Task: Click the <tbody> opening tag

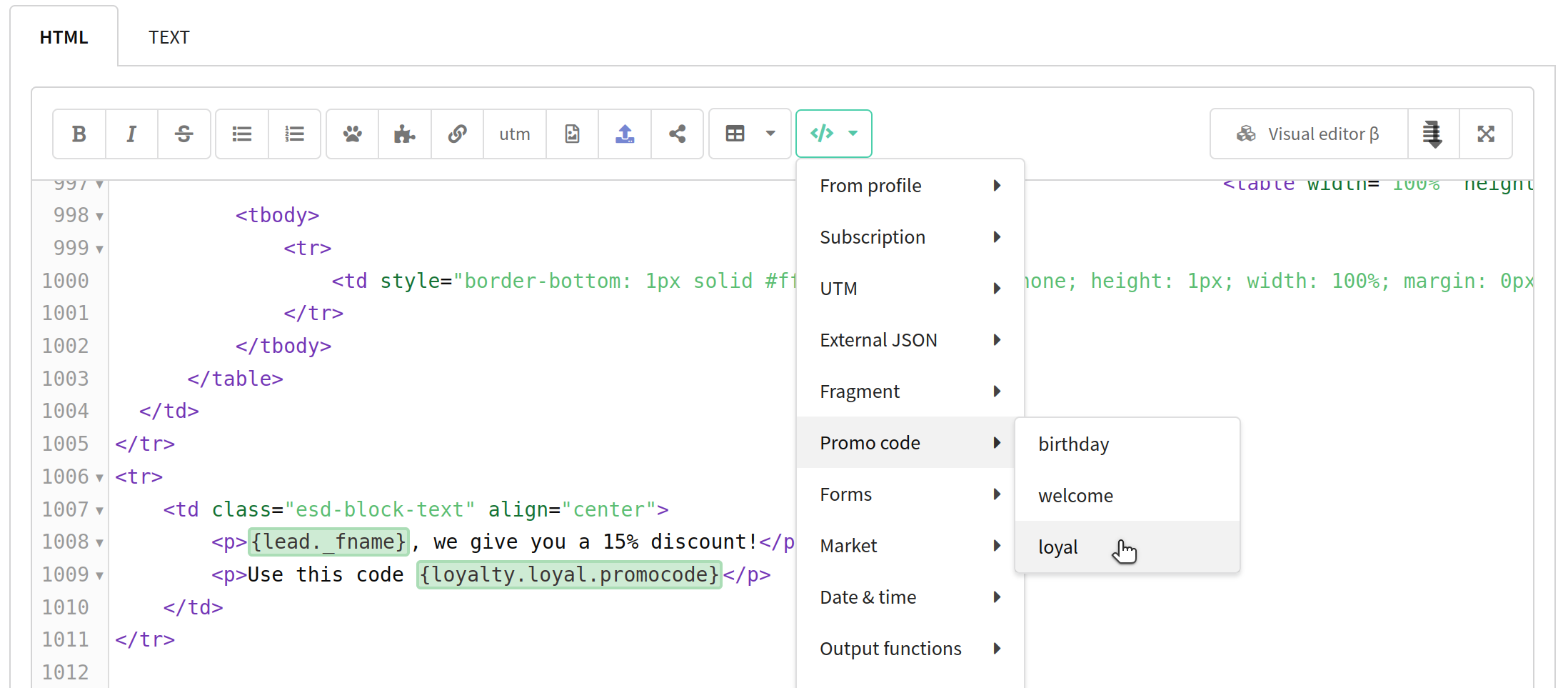Action: pyautogui.click(x=278, y=215)
